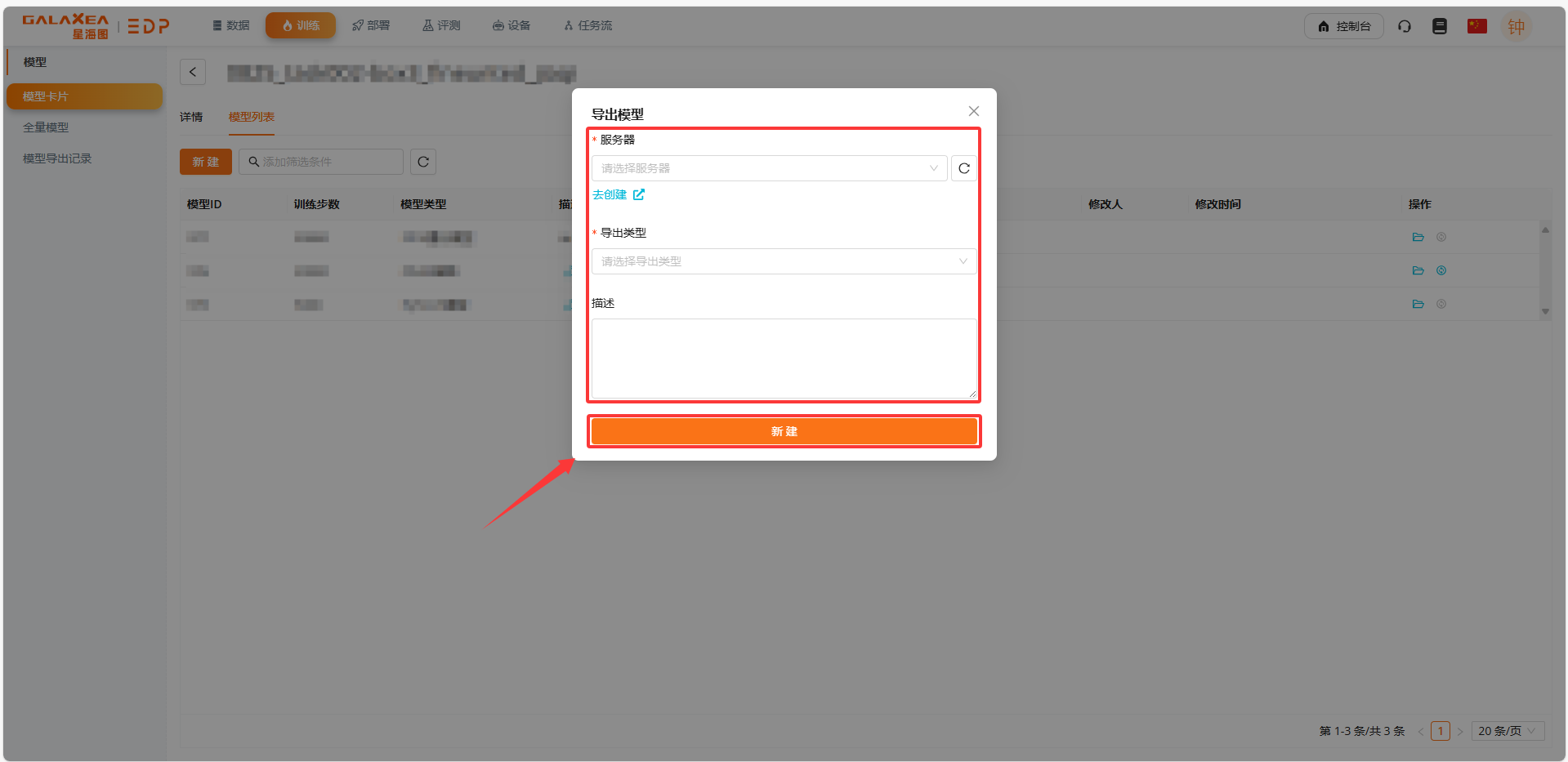Open the 20 条/页 page size dropdown
The image size is (1568, 762).
(x=1507, y=731)
